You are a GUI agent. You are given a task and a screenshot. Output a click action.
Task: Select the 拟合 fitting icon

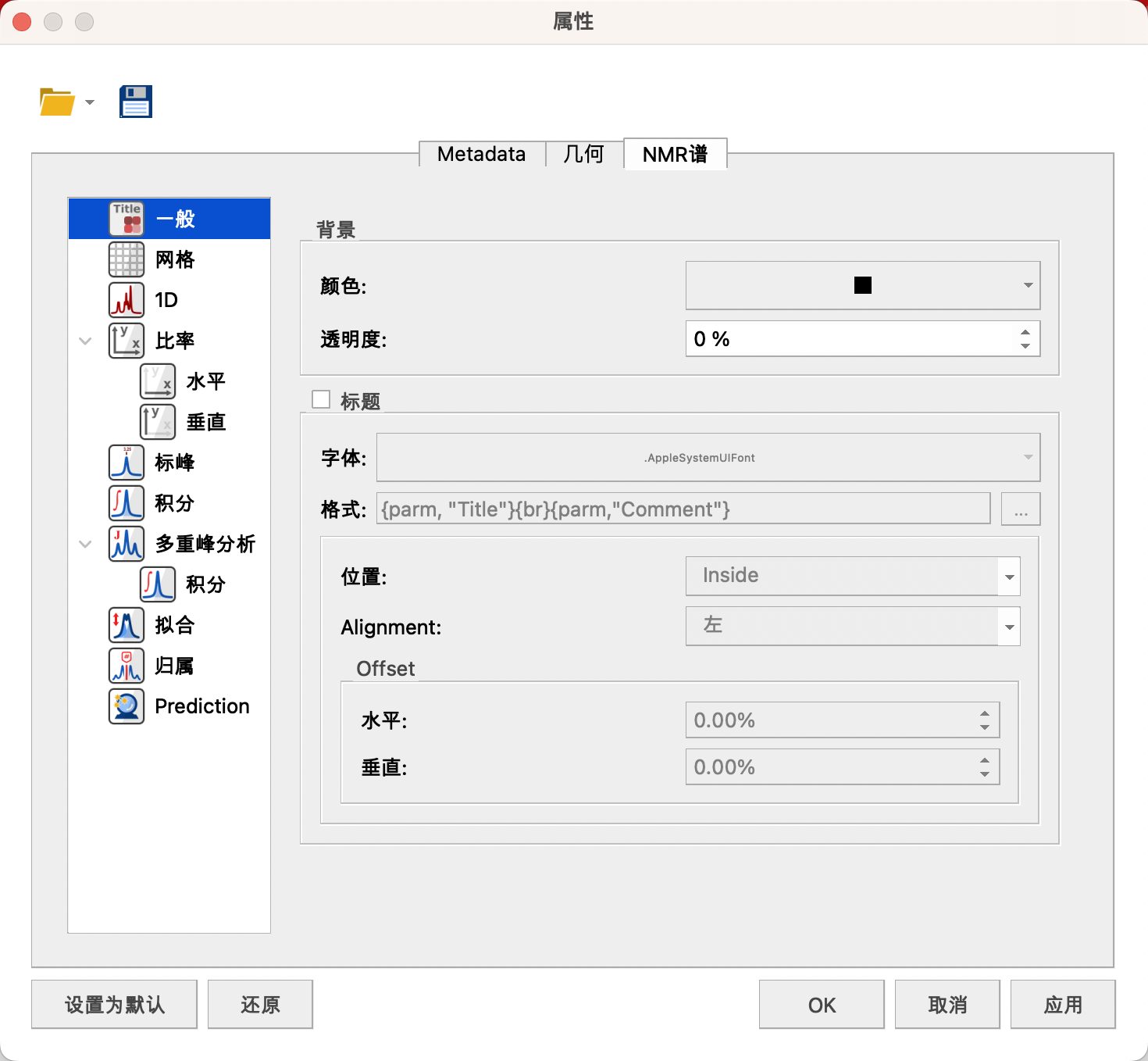click(x=127, y=625)
